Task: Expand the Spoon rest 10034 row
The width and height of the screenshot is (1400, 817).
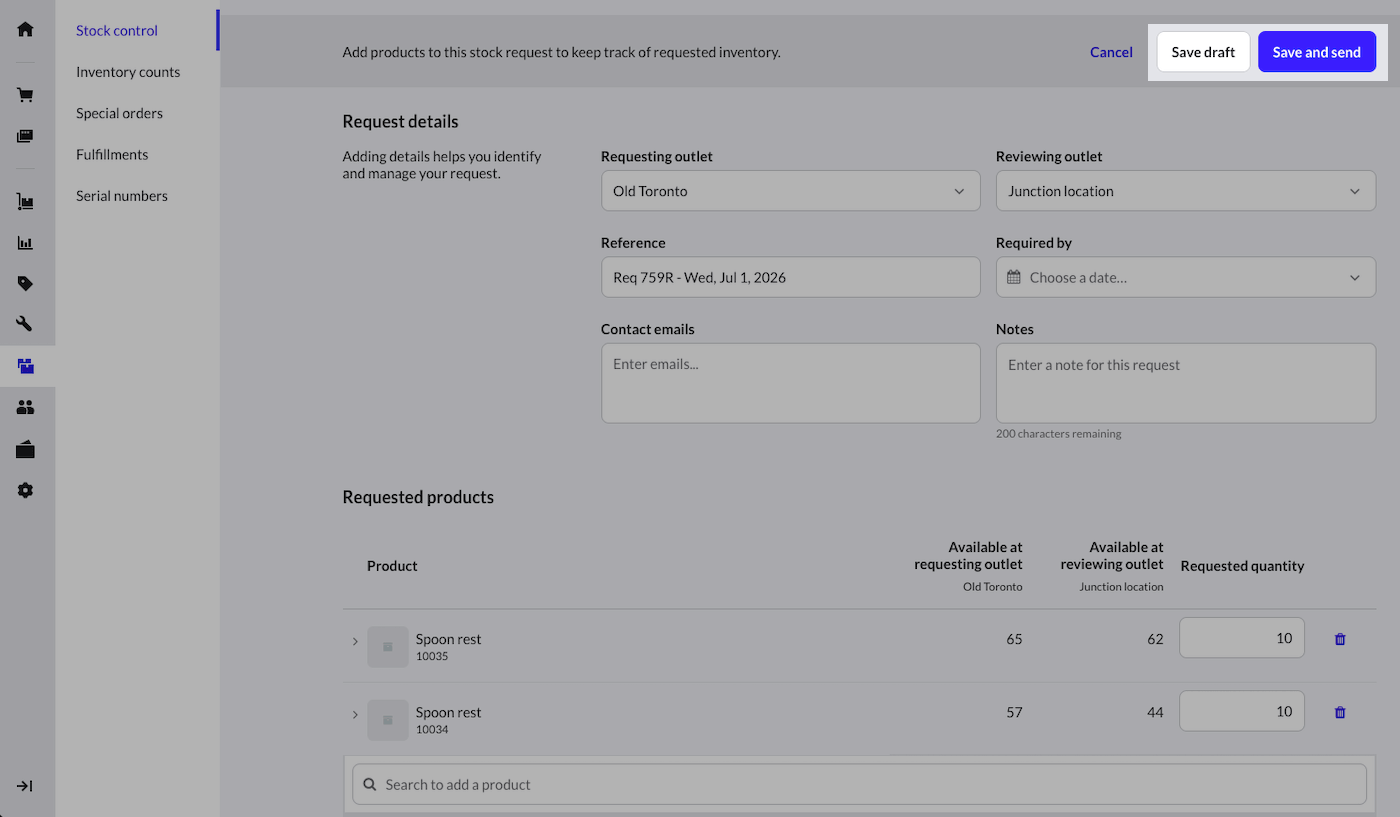Action: pos(355,714)
